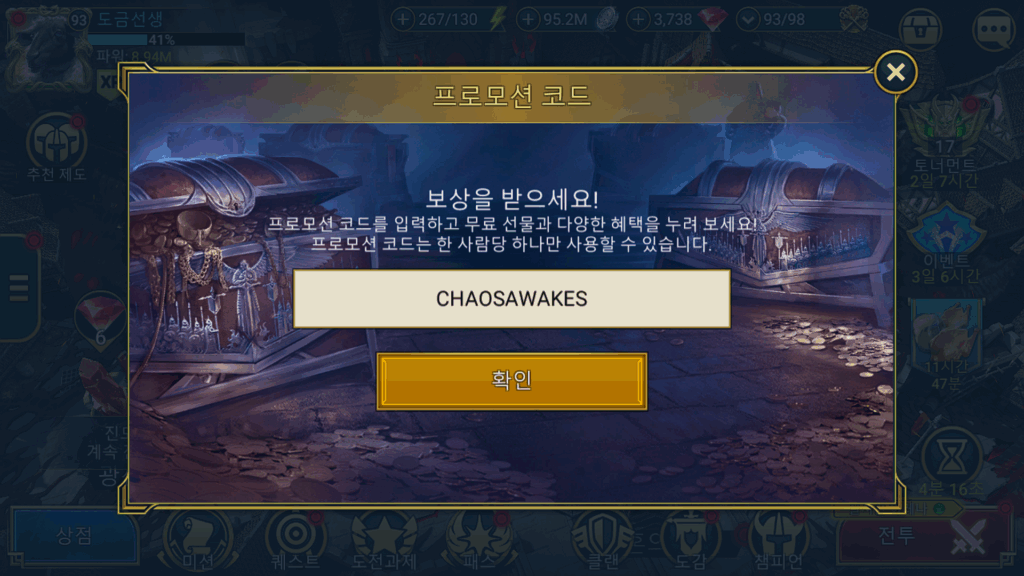
Task: Click the 확인 confirm button
Action: pos(512,381)
